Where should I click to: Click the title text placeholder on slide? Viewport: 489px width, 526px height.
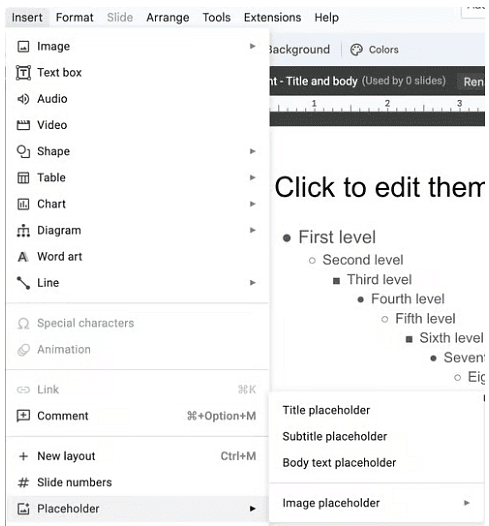point(379,187)
